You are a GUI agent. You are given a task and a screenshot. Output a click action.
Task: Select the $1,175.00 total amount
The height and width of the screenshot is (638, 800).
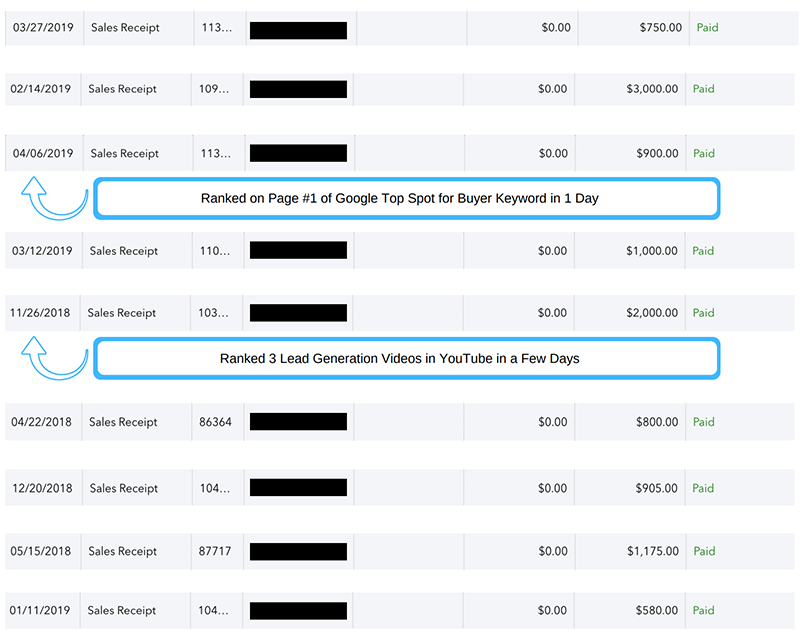pyautogui.click(x=653, y=551)
